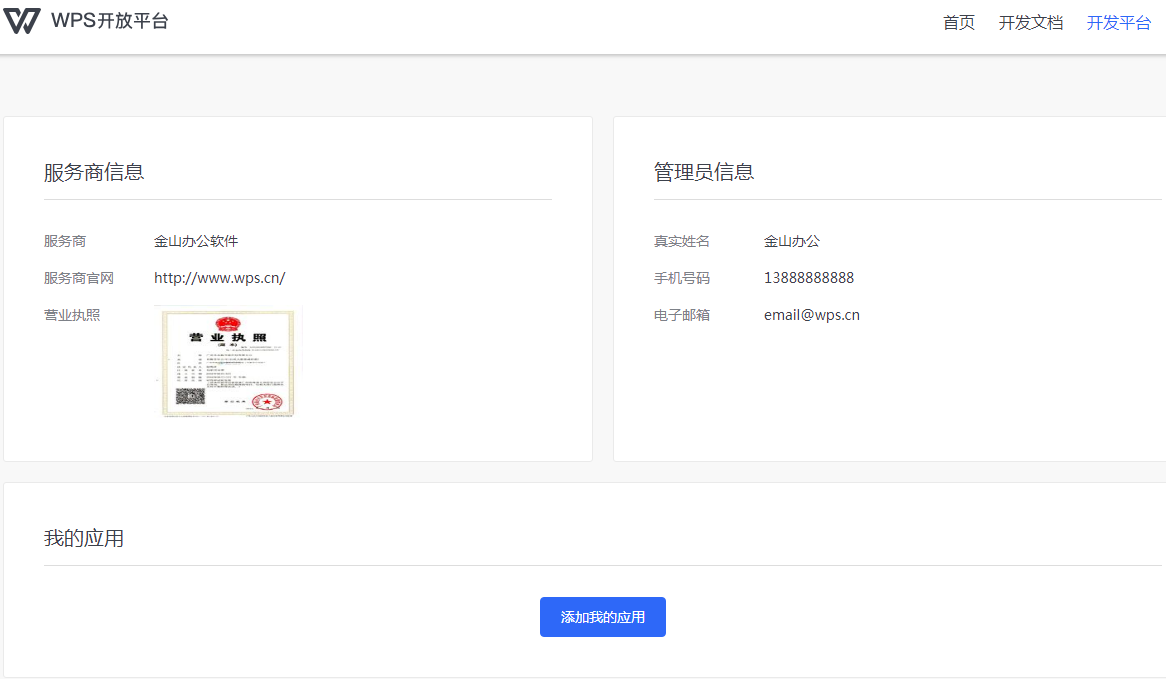Click the 金山办公软件 provider name
Screen dimensions: 1166x679
pos(196,241)
